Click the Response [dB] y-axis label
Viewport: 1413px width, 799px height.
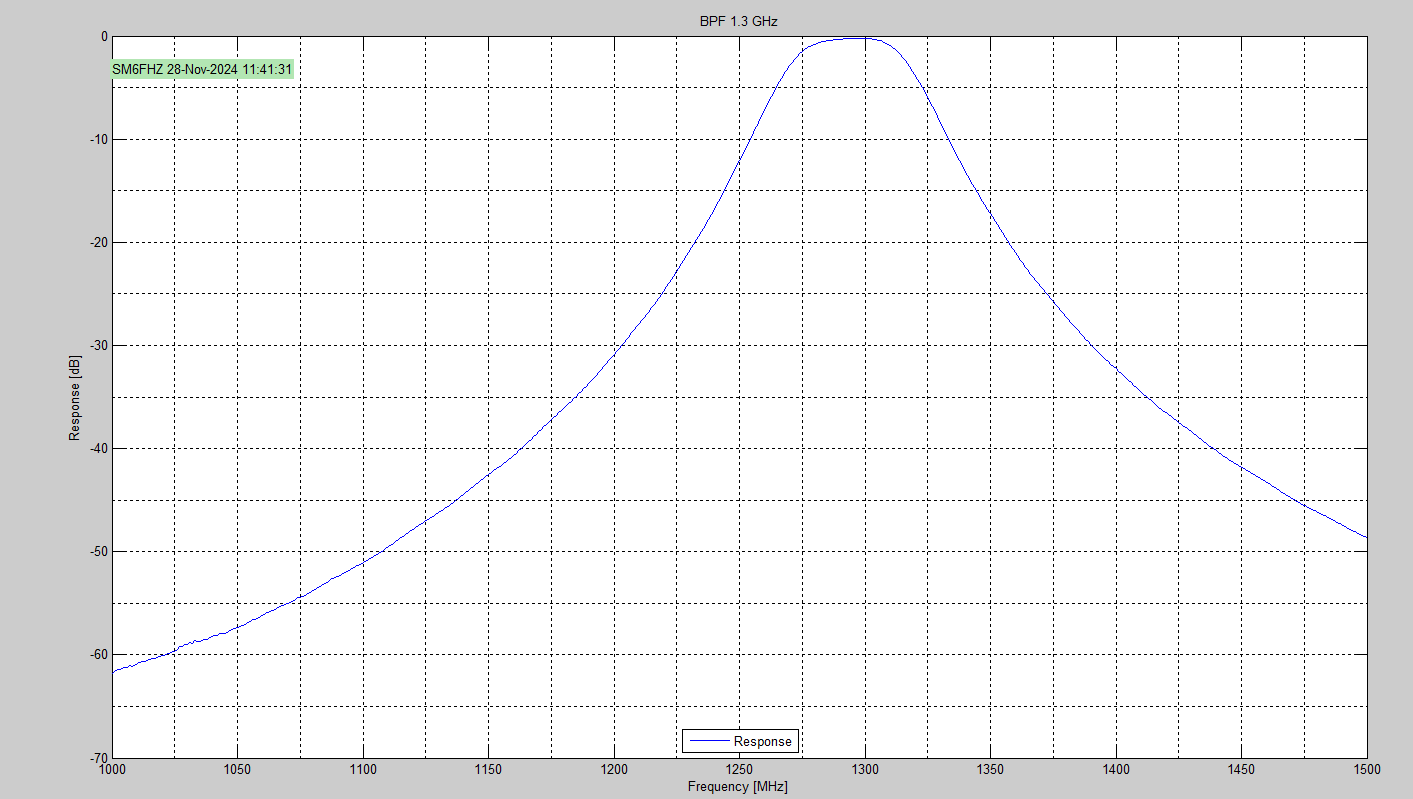click(x=74, y=397)
